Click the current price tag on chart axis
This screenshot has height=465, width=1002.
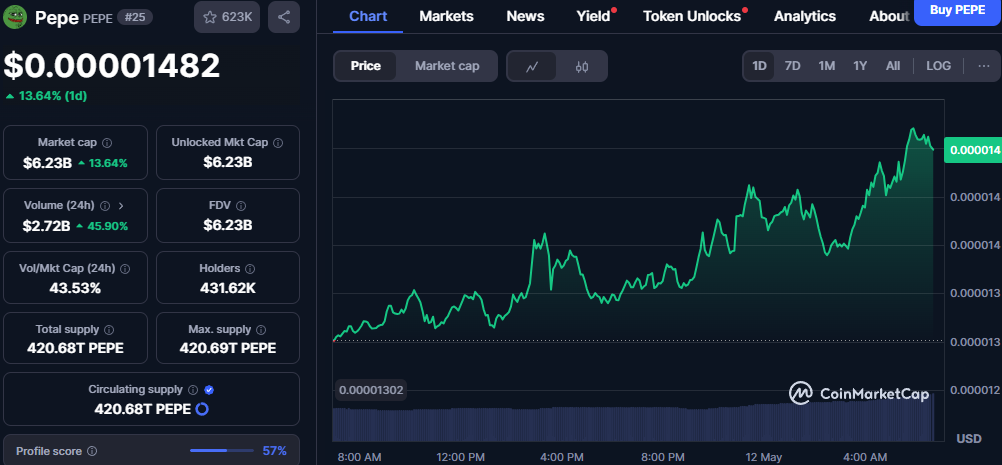pos(973,150)
